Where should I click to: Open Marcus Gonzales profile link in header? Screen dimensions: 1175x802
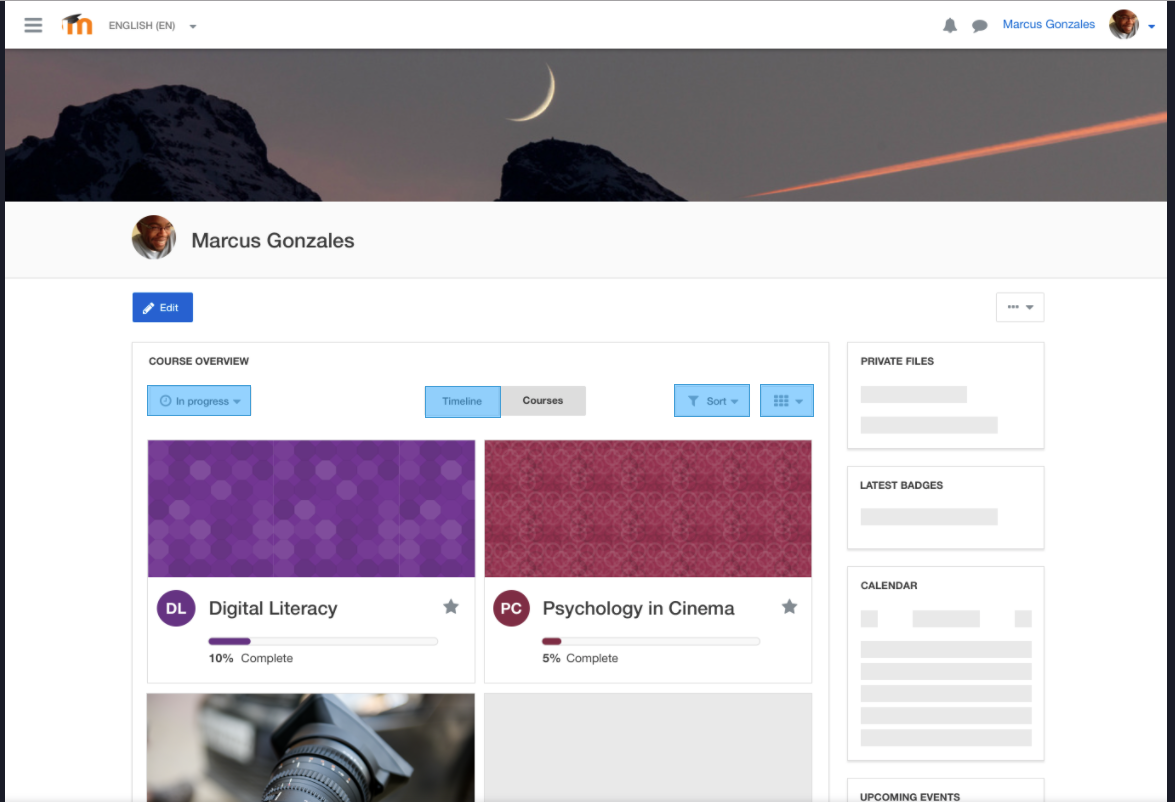click(1048, 25)
